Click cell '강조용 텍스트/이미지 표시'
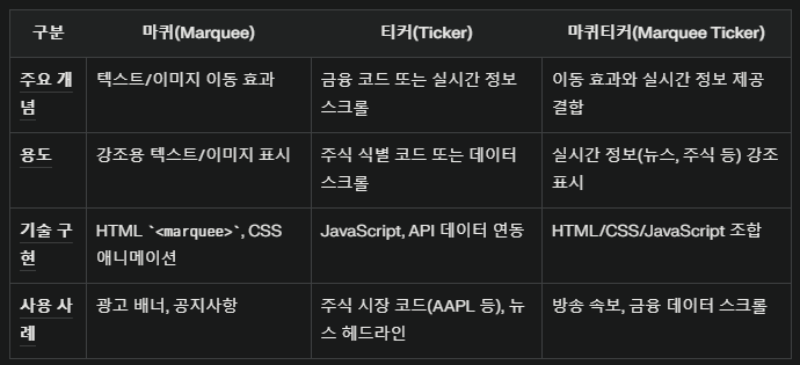The image size is (800, 365). coord(198,170)
